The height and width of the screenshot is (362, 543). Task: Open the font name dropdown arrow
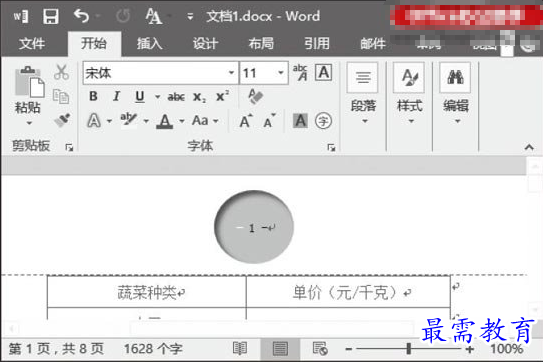231,73
